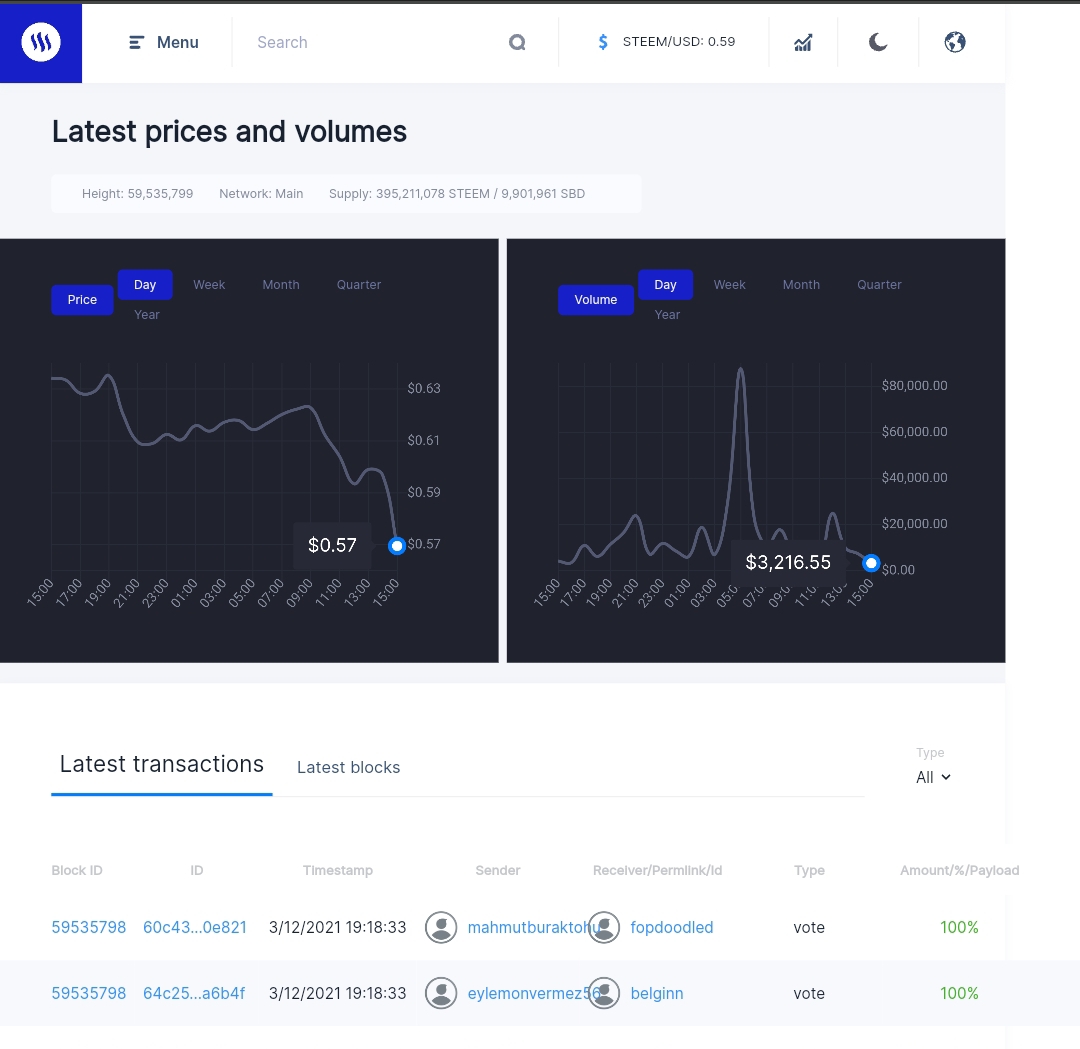Click the Steem logo home icon
The width and height of the screenshot is (1080, 1049).
[x=41, y=42]
